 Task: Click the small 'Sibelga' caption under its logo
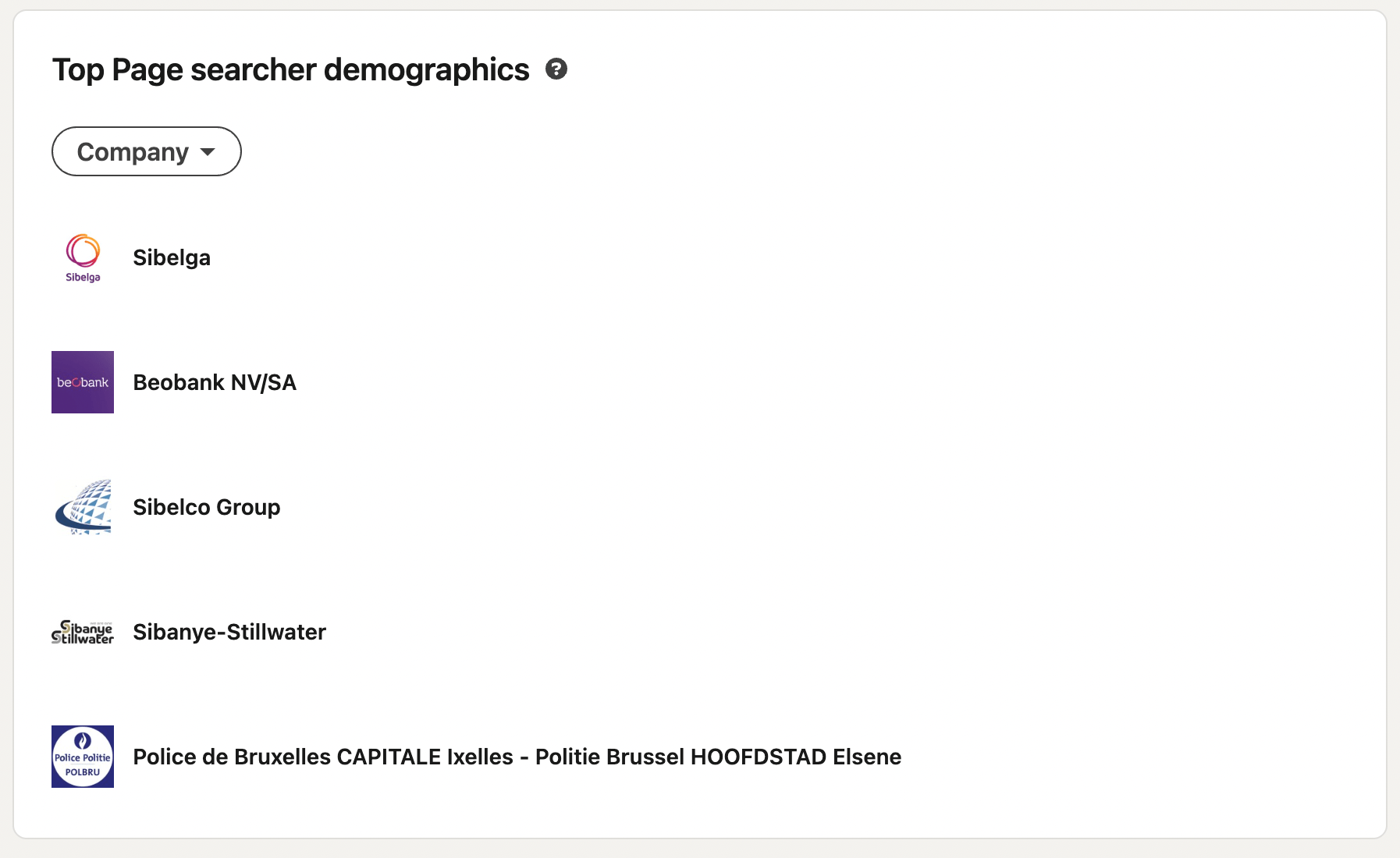click(x=83, y=278)
